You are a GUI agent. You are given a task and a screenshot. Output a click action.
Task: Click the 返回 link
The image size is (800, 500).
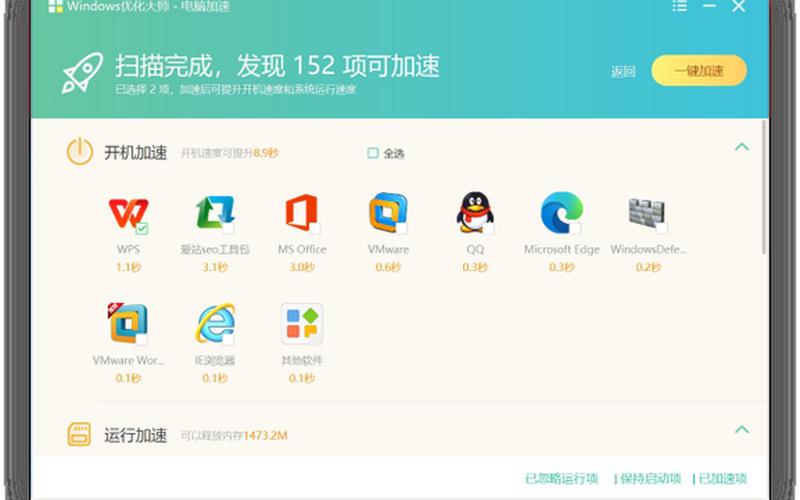623,71
